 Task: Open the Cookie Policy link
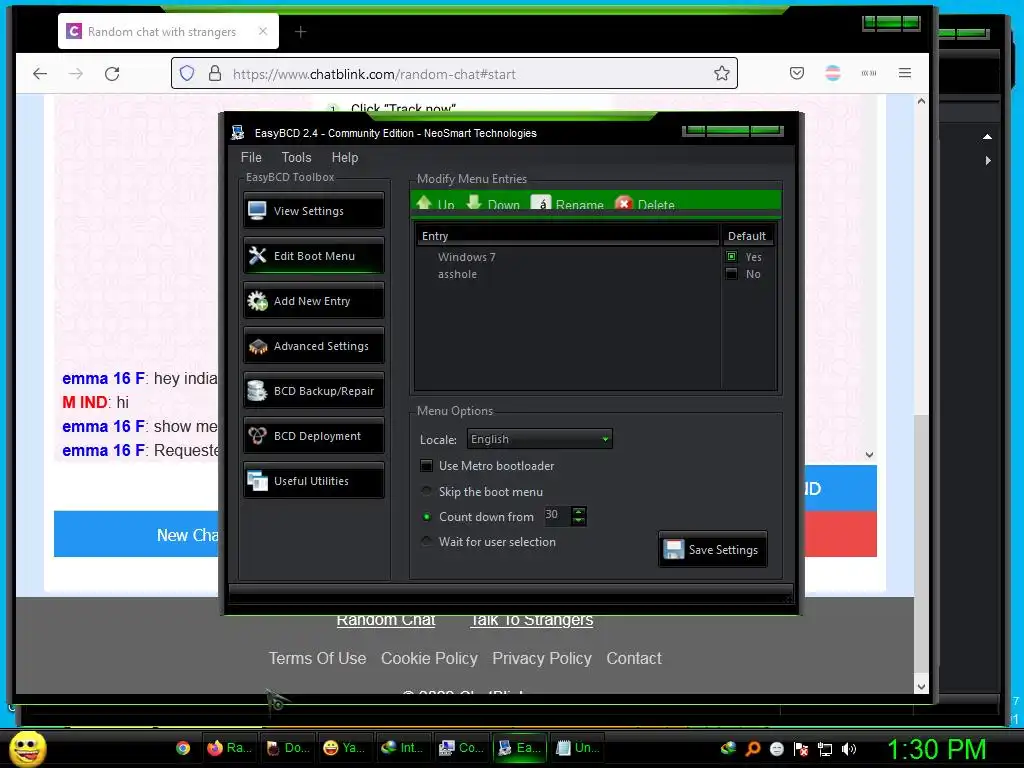[x=429, y=658]
